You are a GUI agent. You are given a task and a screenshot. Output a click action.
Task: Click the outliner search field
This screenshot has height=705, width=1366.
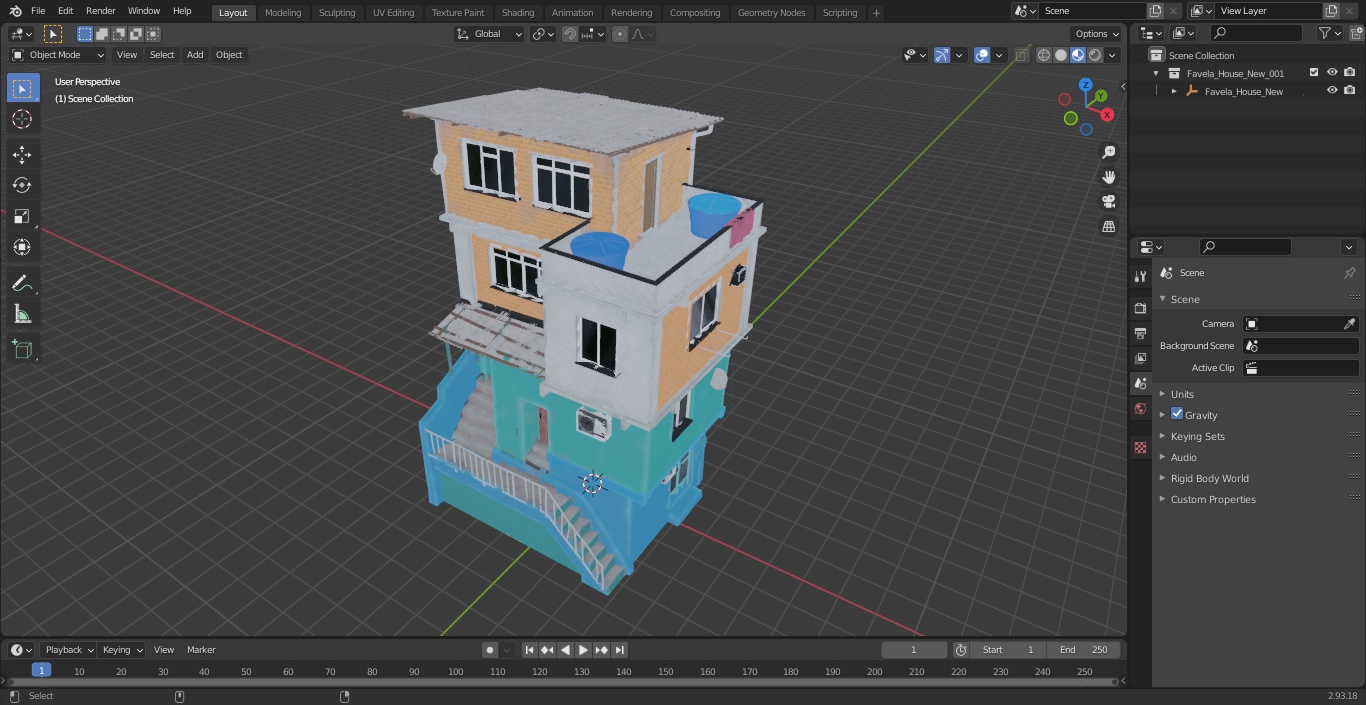[x=1255, y=33]
